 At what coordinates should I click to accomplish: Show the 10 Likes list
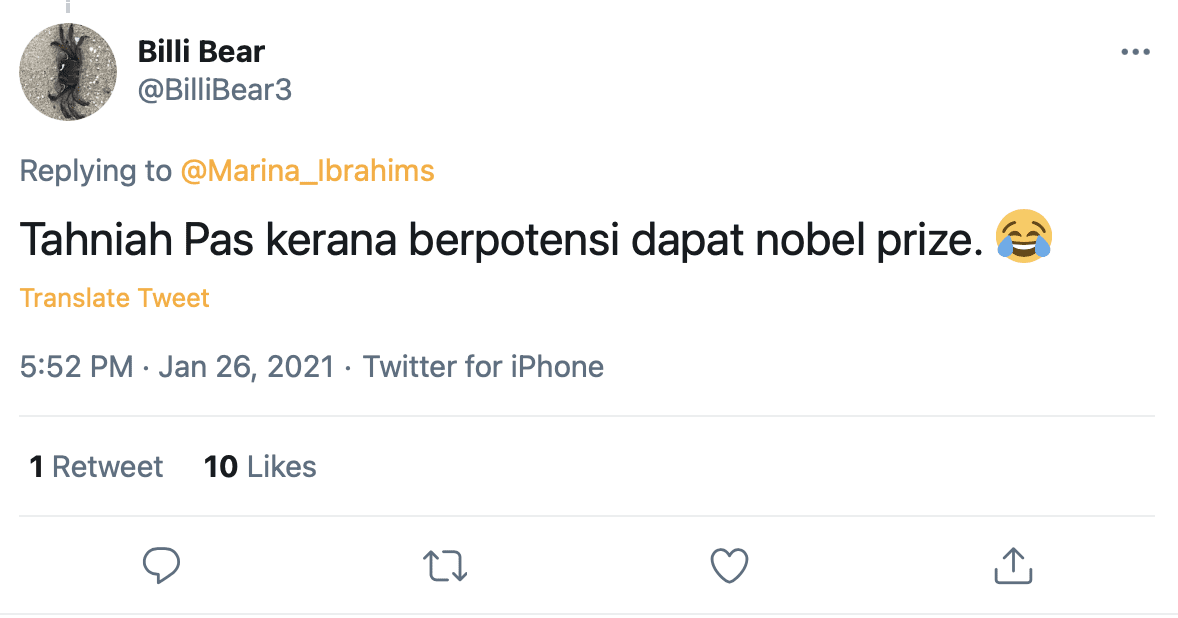(x=260, y=467)
